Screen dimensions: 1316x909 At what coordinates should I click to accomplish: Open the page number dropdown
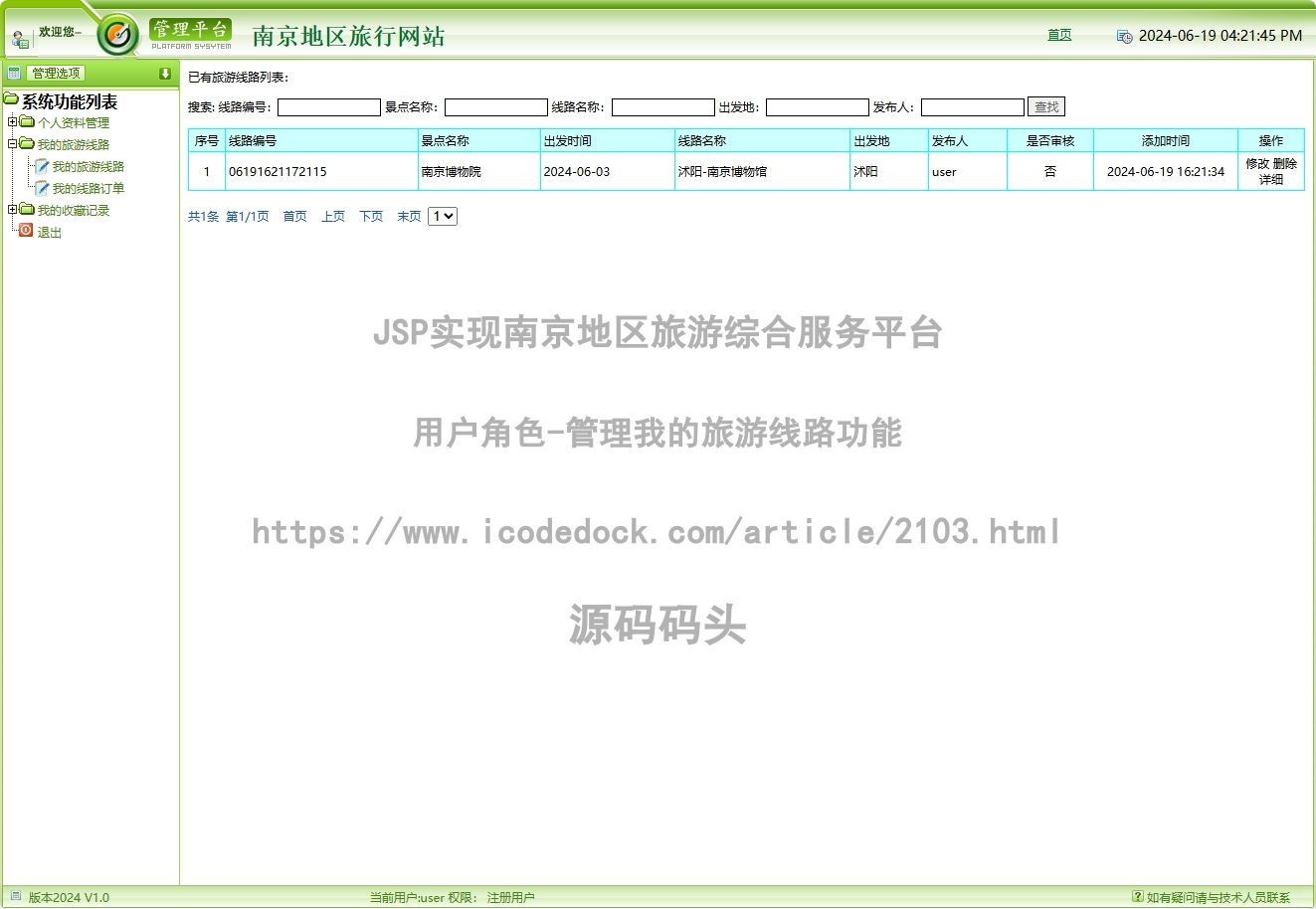(443, 216)
